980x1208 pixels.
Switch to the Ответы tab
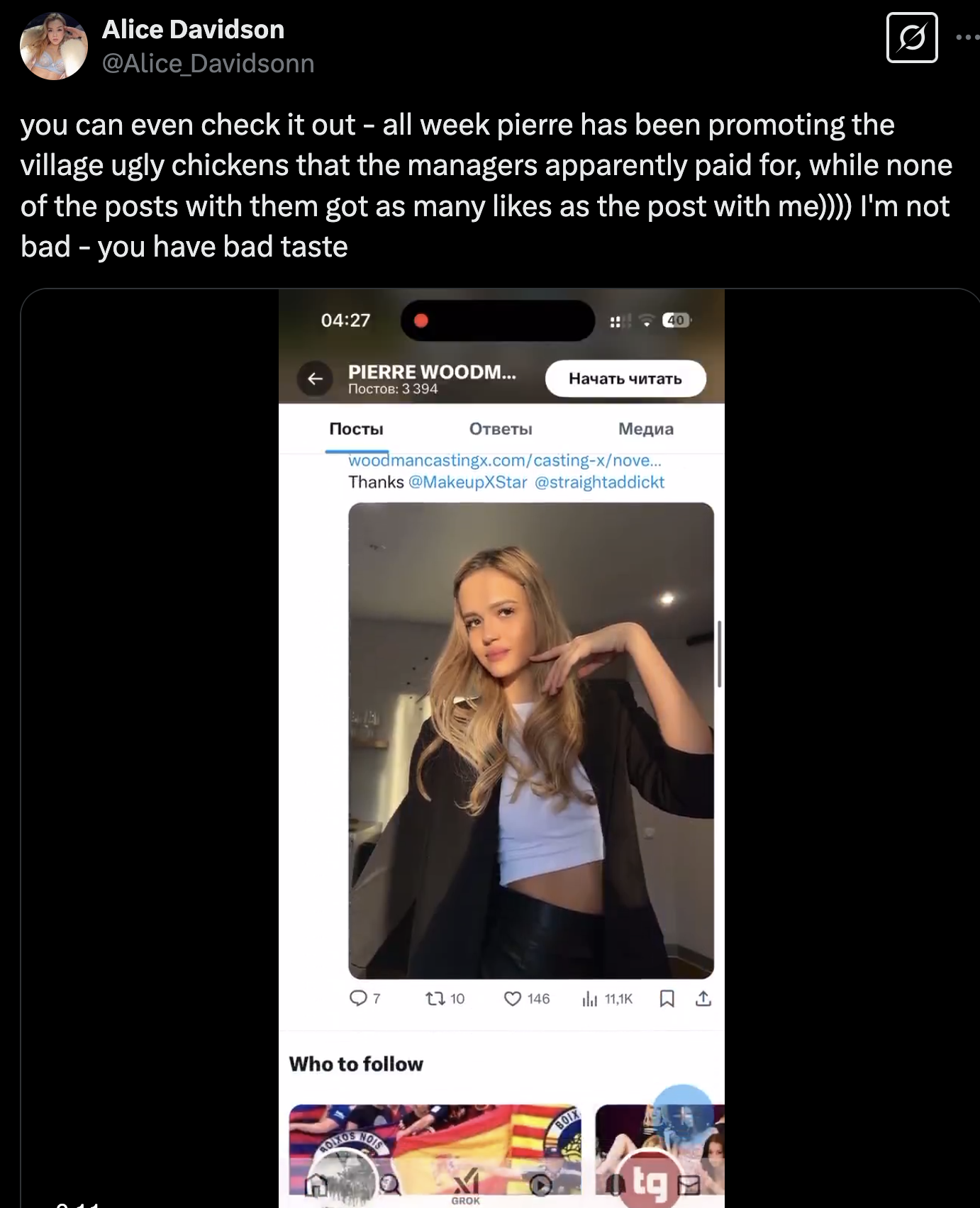coord(501,429)
